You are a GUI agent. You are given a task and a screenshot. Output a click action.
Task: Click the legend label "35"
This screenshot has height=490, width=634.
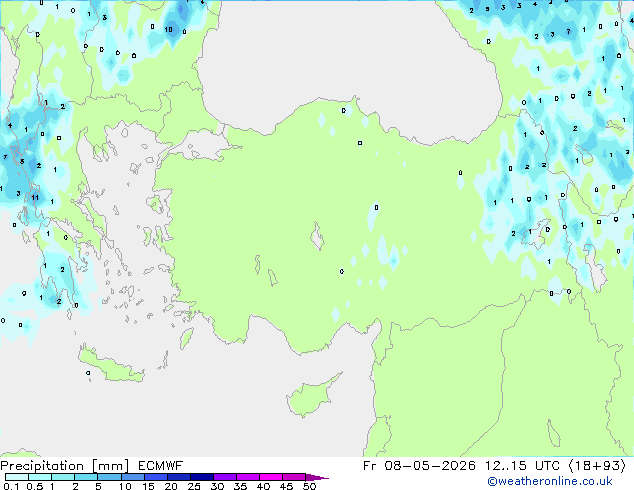click(240, 486)
